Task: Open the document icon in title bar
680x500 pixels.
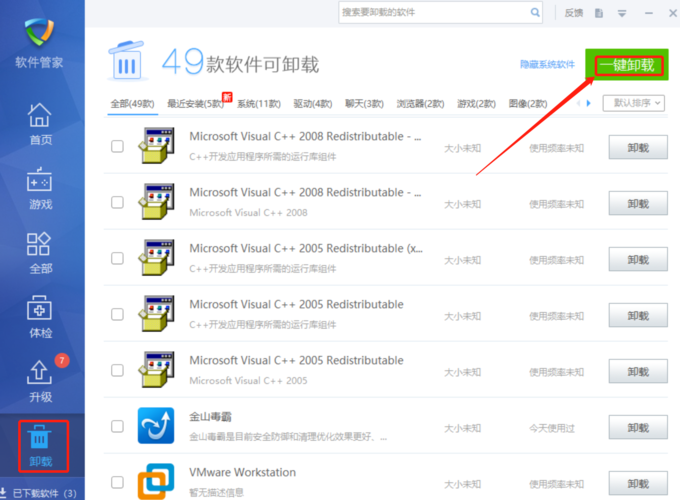Action: (599, 13)
